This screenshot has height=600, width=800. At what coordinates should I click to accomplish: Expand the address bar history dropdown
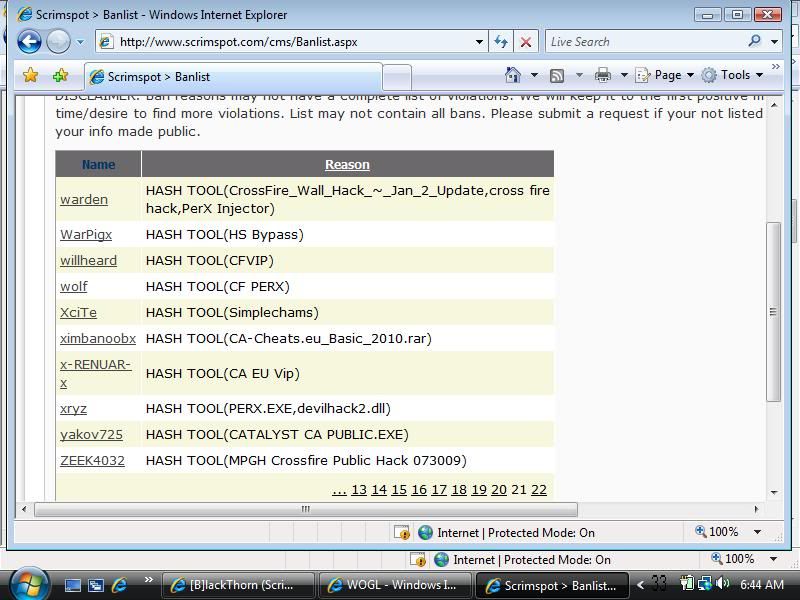tap(480, 42)
